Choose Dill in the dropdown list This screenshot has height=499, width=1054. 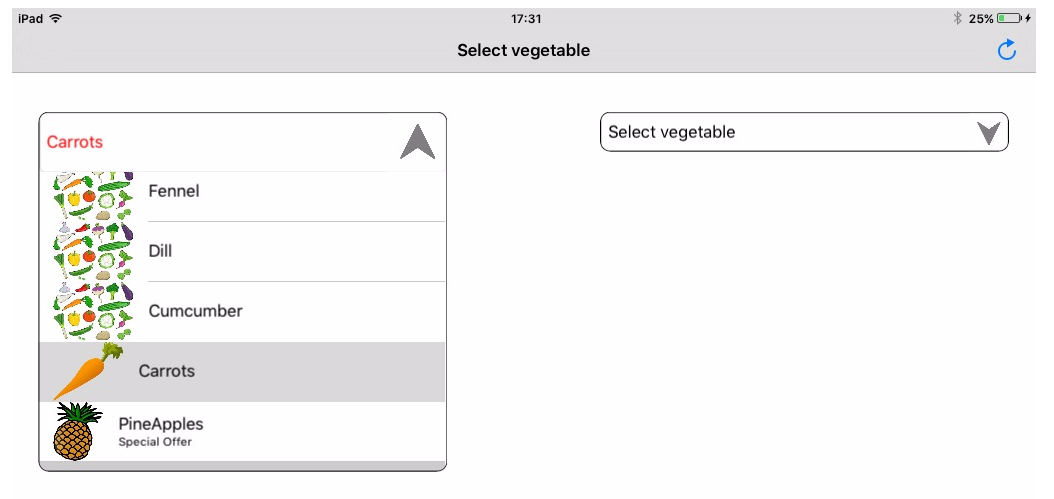[160, 251]
